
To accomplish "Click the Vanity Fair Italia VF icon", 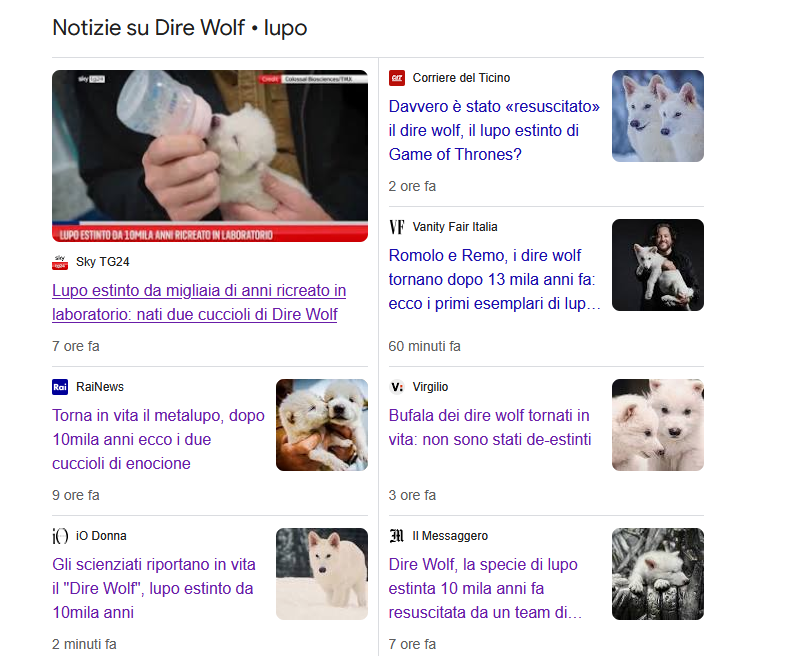I will pos(397,227).
